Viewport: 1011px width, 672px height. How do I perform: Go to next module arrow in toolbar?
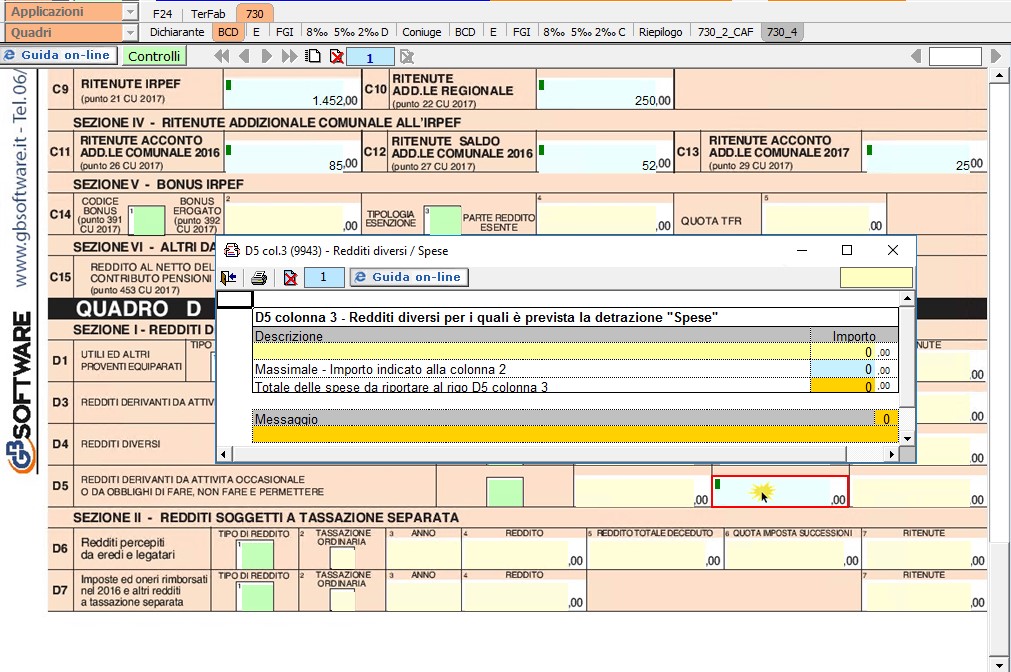coord(266,56)
